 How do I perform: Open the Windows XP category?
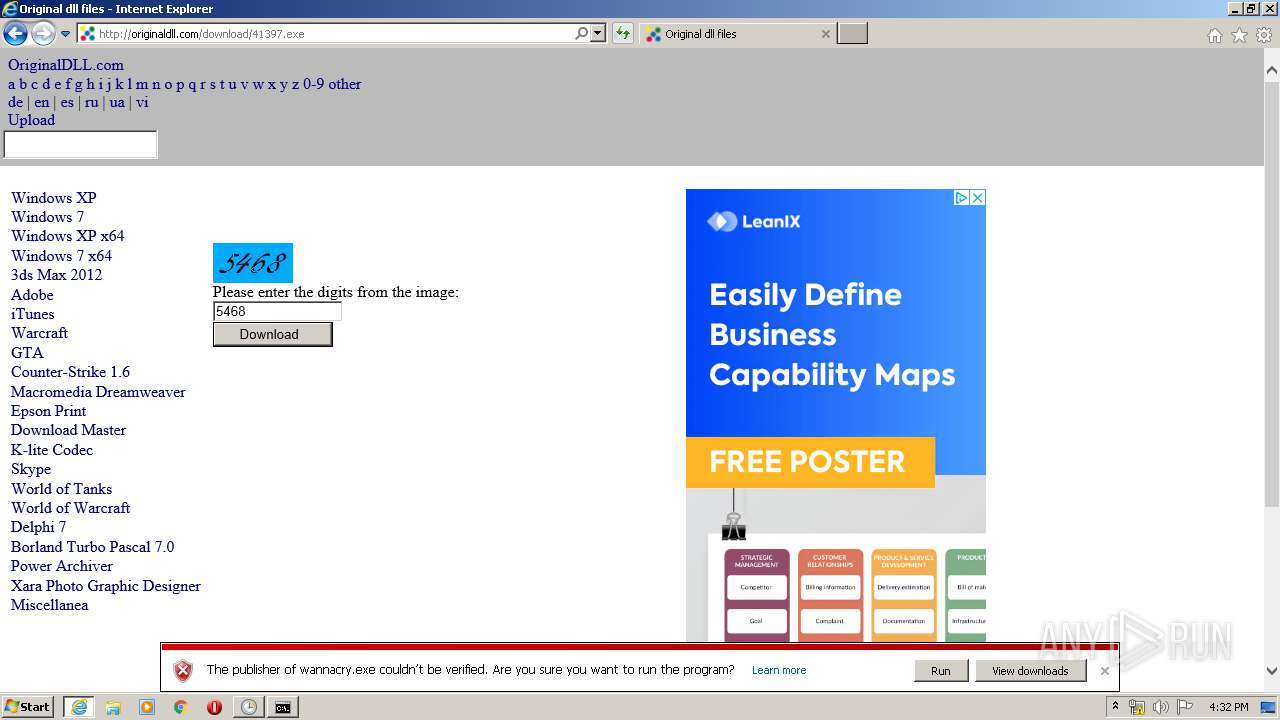[53, 198]
